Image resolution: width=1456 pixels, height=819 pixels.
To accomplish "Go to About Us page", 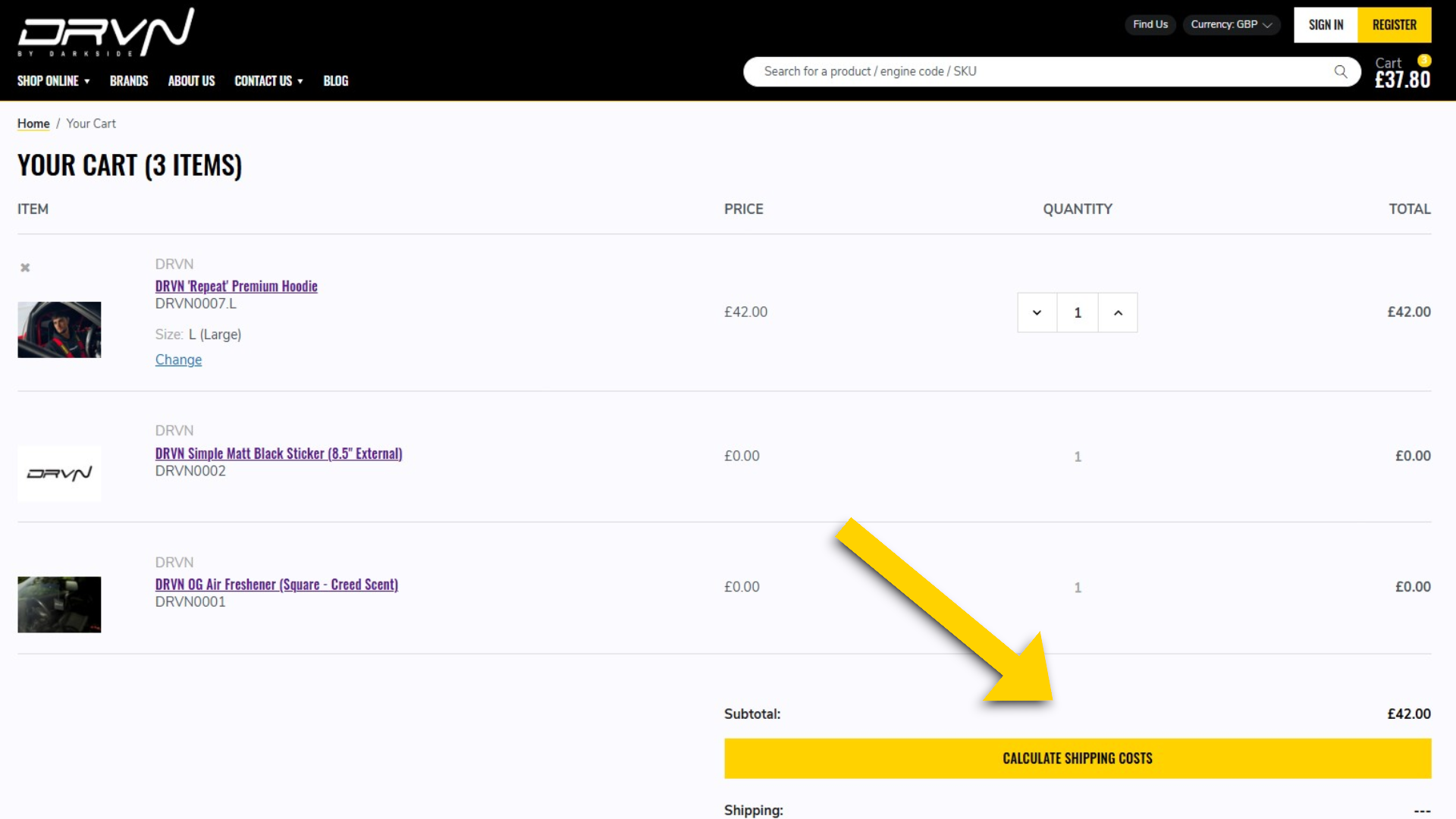I will (191, 80).
